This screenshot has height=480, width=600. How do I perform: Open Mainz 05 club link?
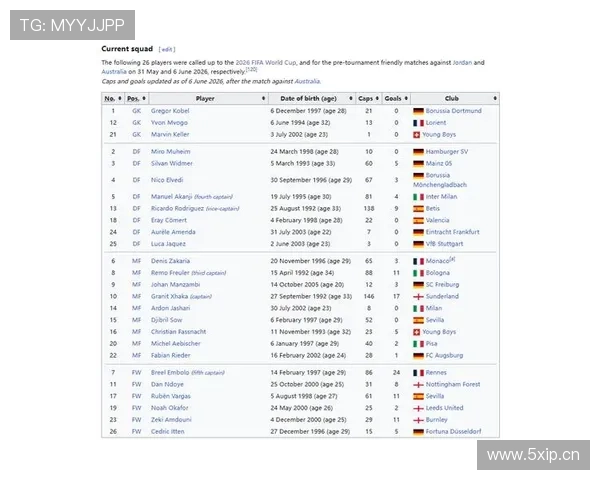(x=439, y=163)
